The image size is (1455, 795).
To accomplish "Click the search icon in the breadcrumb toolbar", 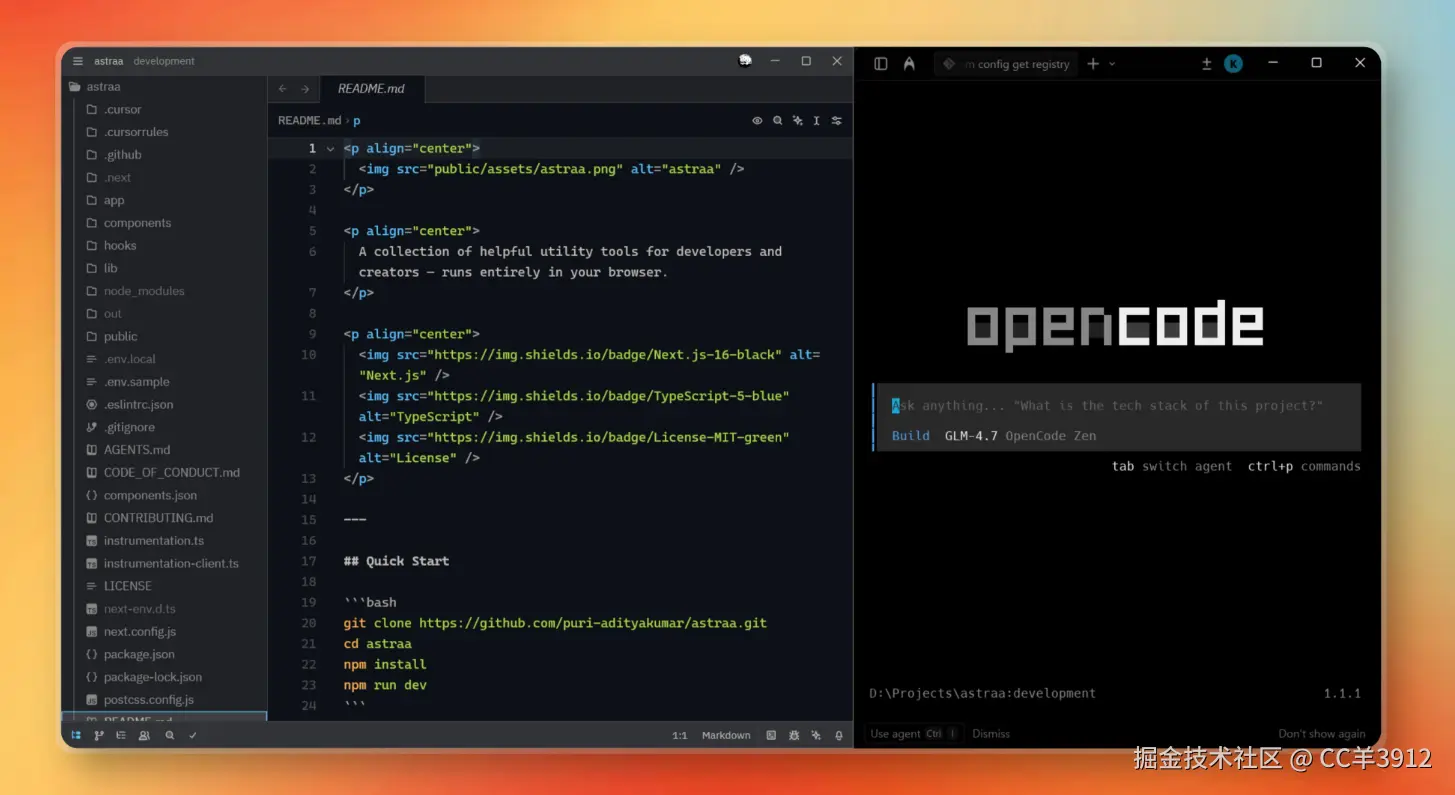I will tap(778, 120).
